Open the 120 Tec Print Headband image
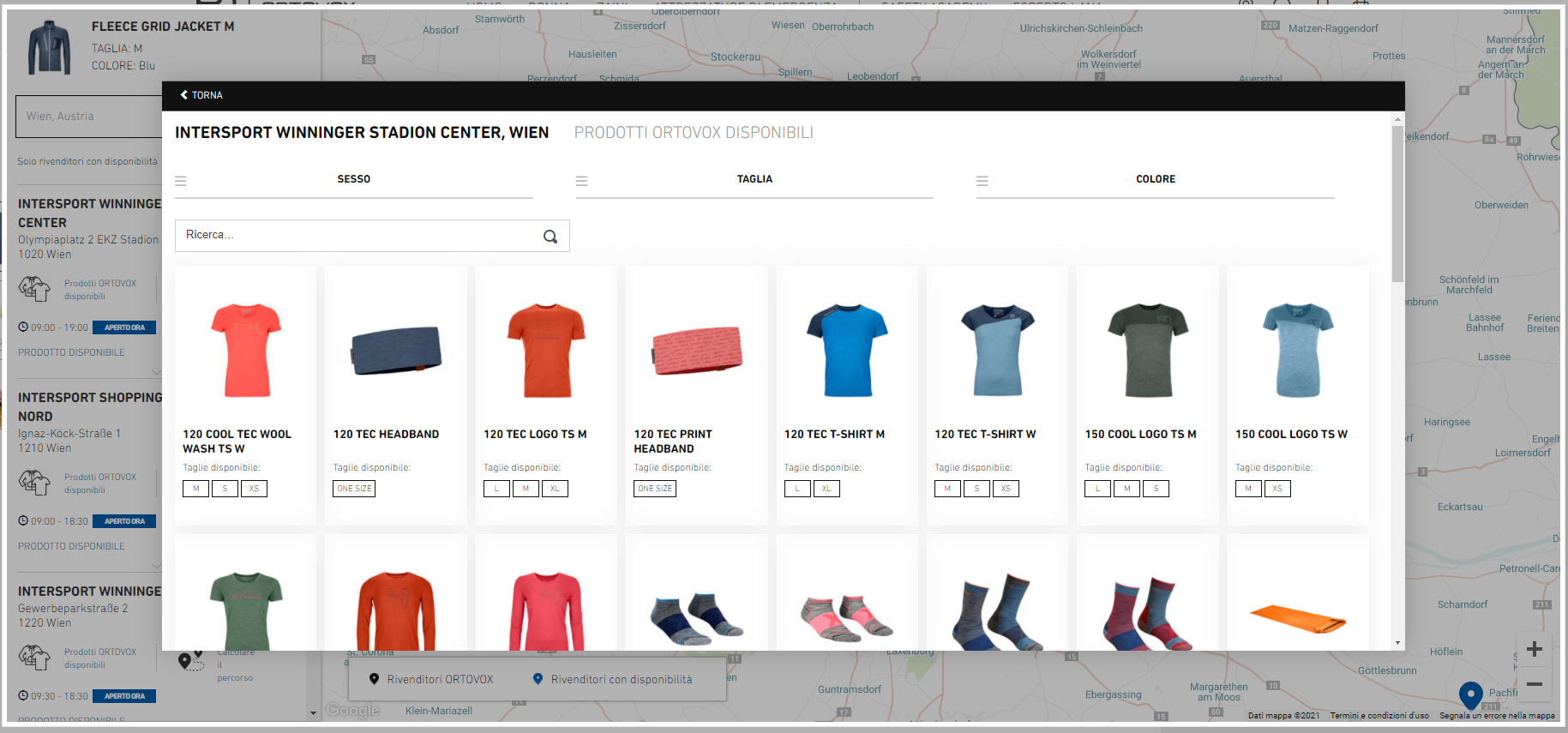1568x733 pixels. pyautogui.click(x=697, y=350)
